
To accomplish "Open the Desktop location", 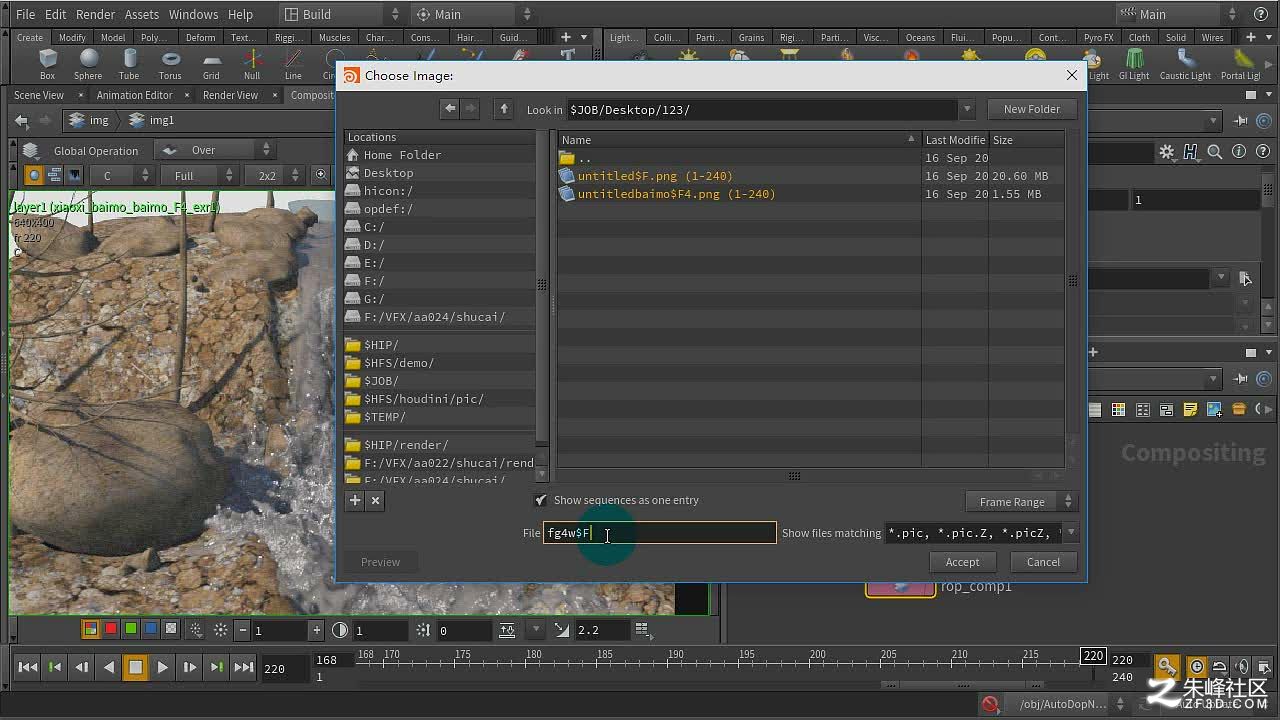I will pos(388,173).
